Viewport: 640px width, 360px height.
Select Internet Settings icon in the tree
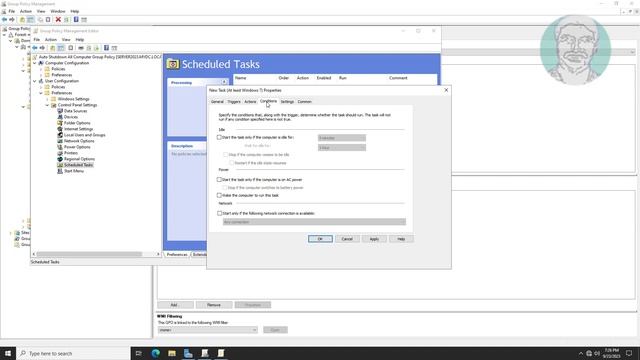click(60, 129)
